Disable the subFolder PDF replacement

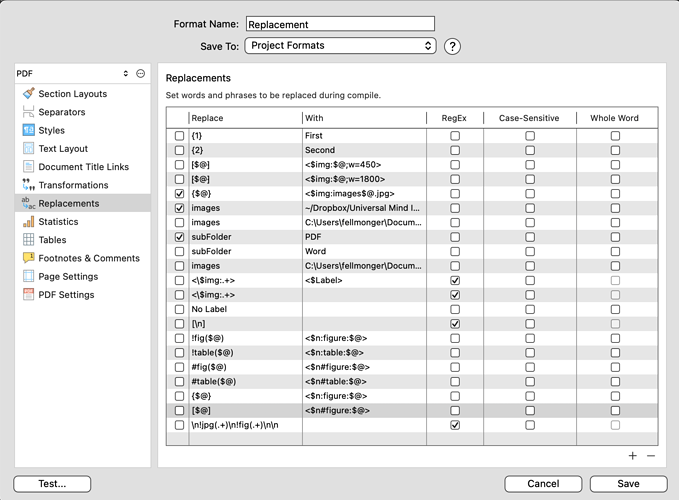pyautogui.click(x=179, y=237)
